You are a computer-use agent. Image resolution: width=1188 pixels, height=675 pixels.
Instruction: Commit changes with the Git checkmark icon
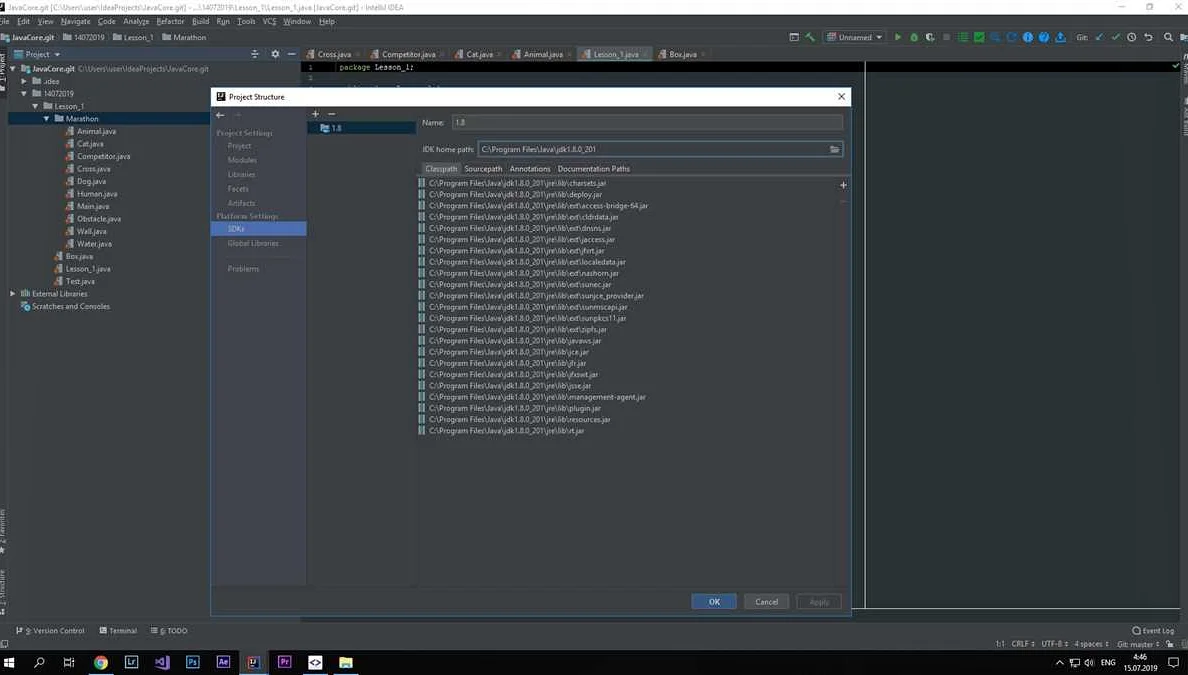point(1115,37)
